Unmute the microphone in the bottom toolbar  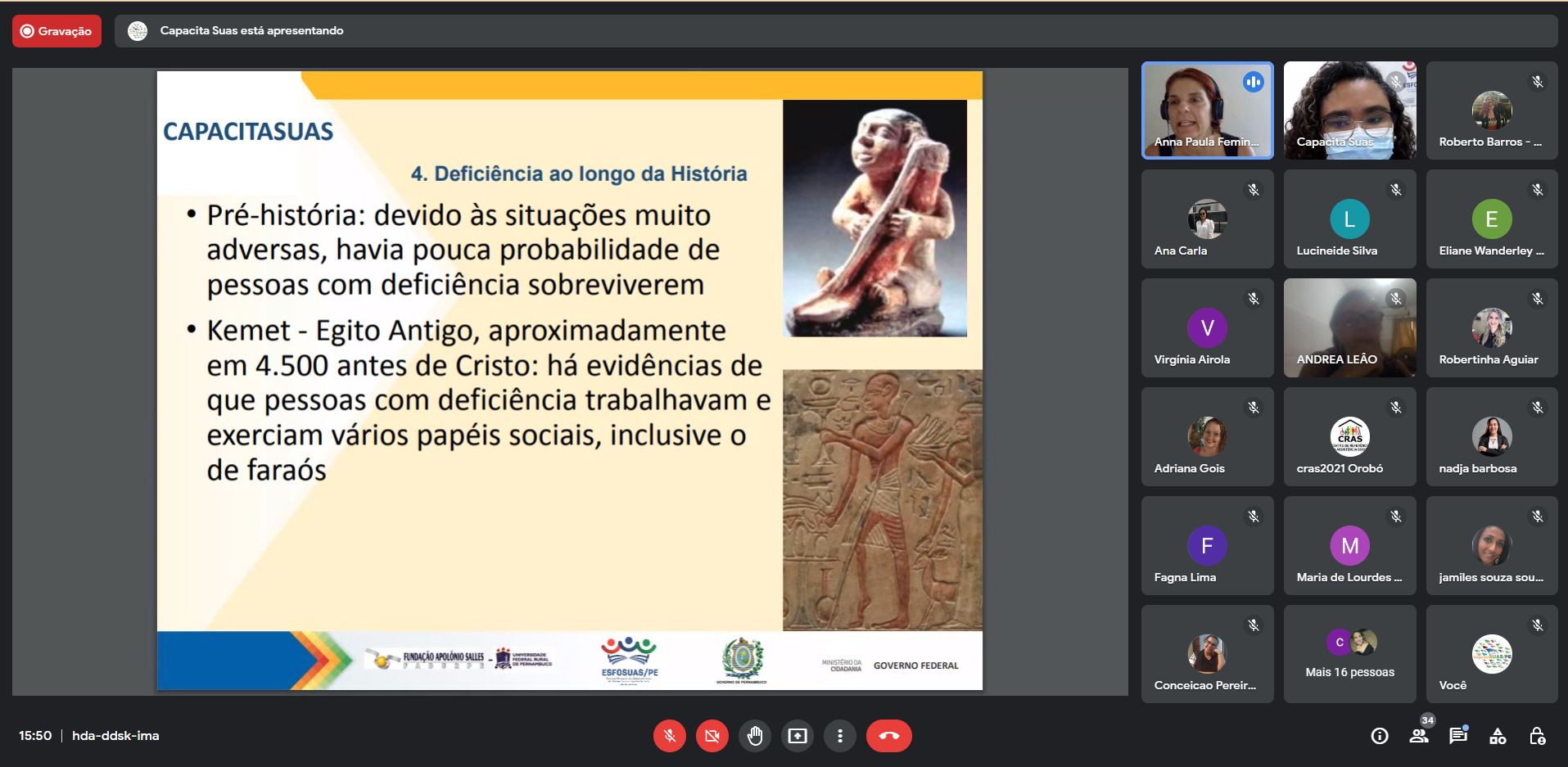point(669,736)
